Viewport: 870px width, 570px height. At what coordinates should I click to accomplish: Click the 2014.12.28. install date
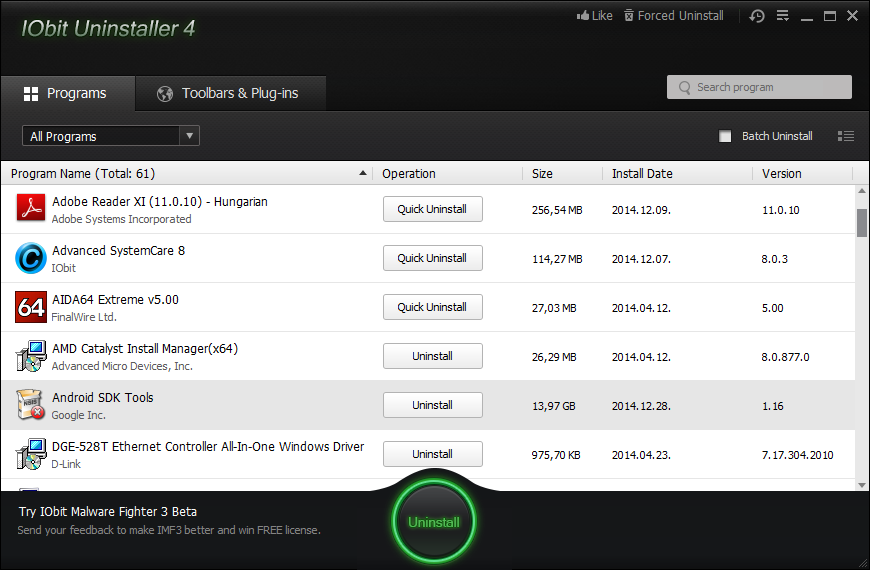(641, 406)
